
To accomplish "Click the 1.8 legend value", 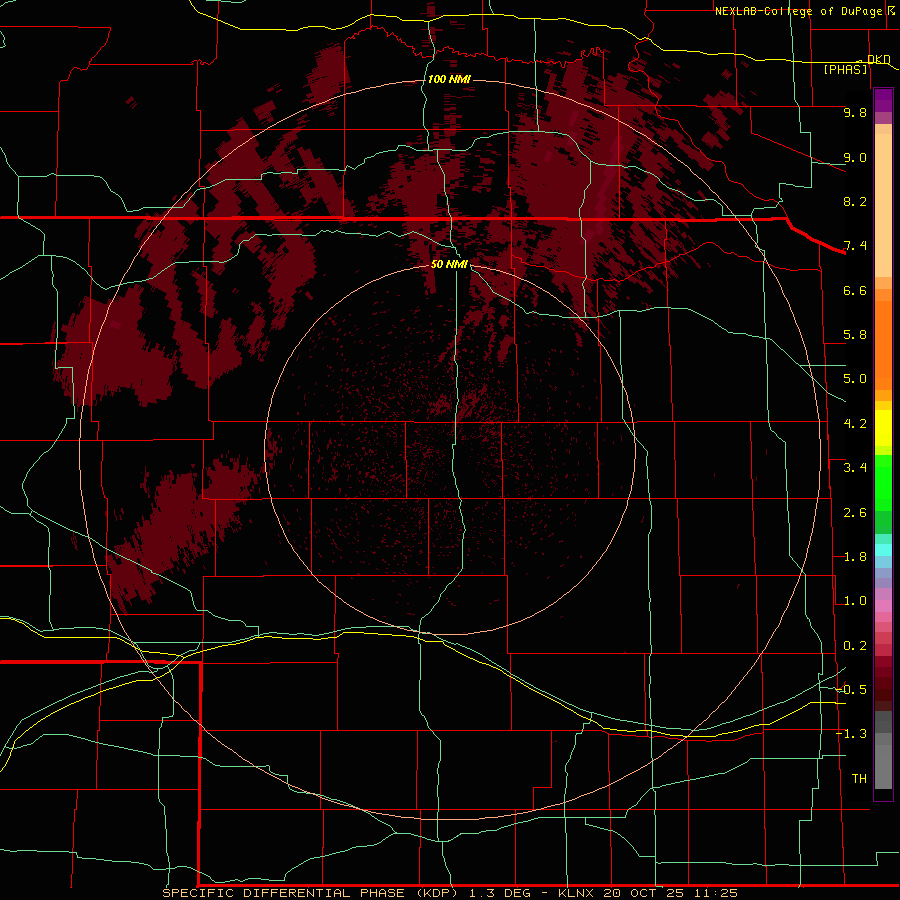I will click(x=855, y=557).
